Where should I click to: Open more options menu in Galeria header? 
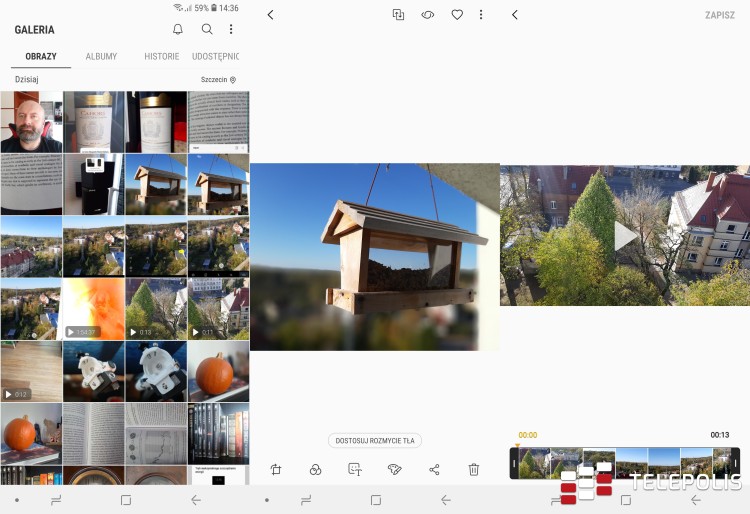click(231, 30)
